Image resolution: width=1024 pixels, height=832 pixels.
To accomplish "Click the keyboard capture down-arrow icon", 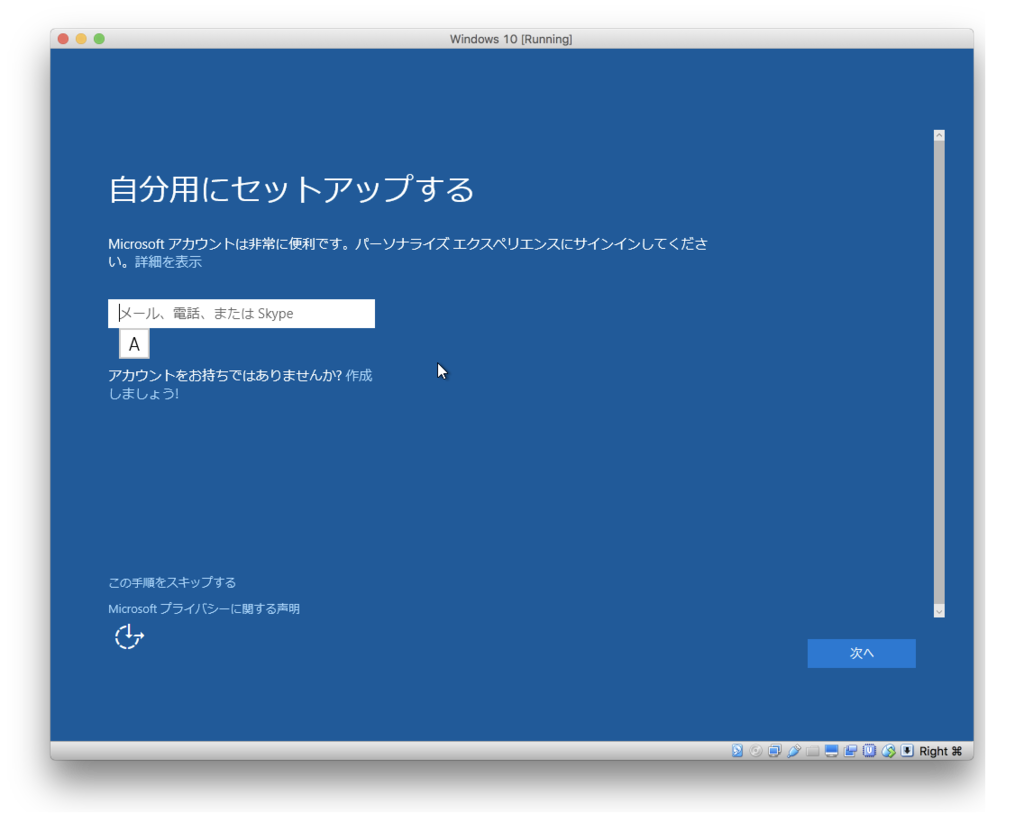I will click(907, 751).
